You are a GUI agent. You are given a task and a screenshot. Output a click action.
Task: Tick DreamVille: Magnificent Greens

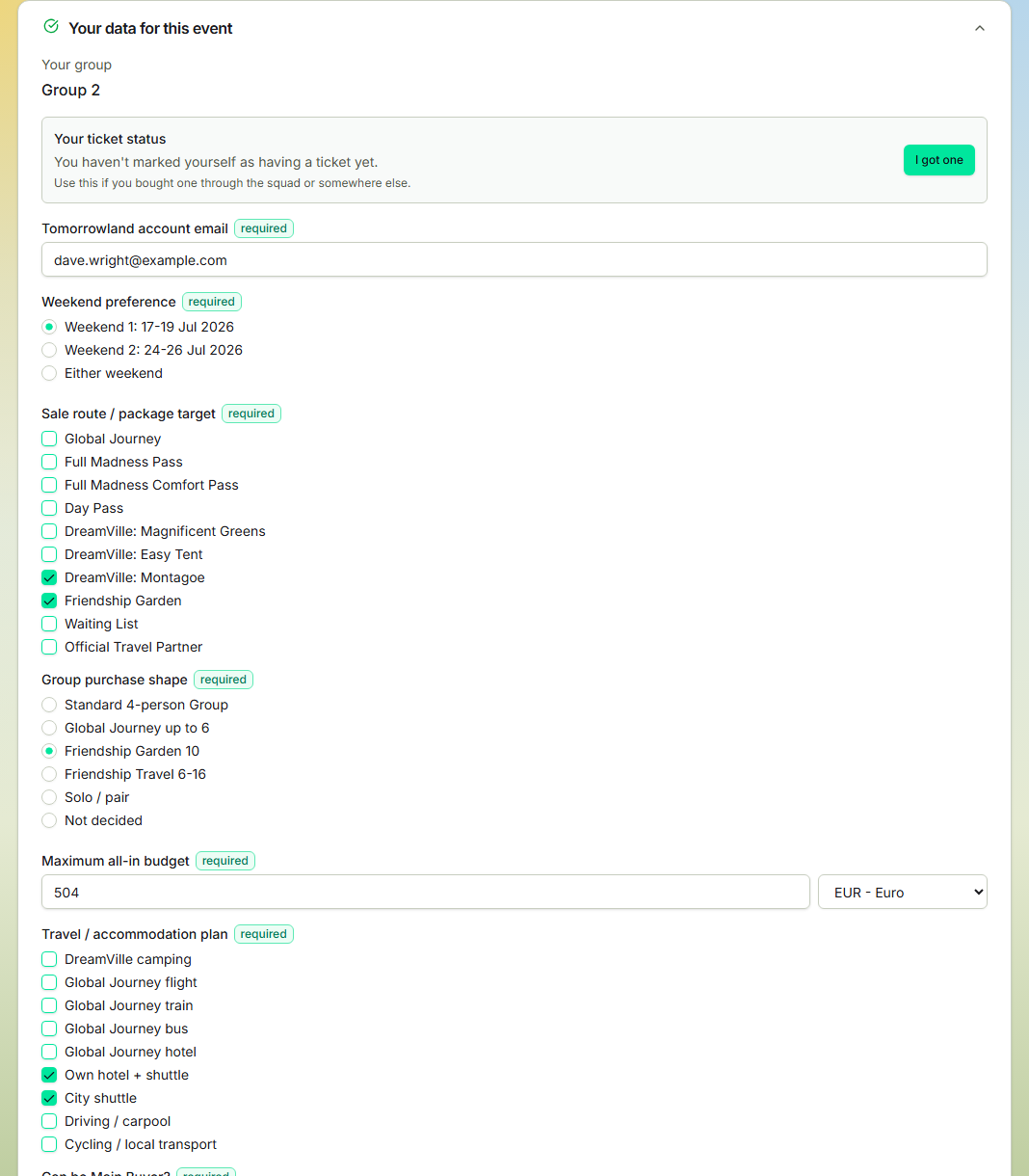49,531
